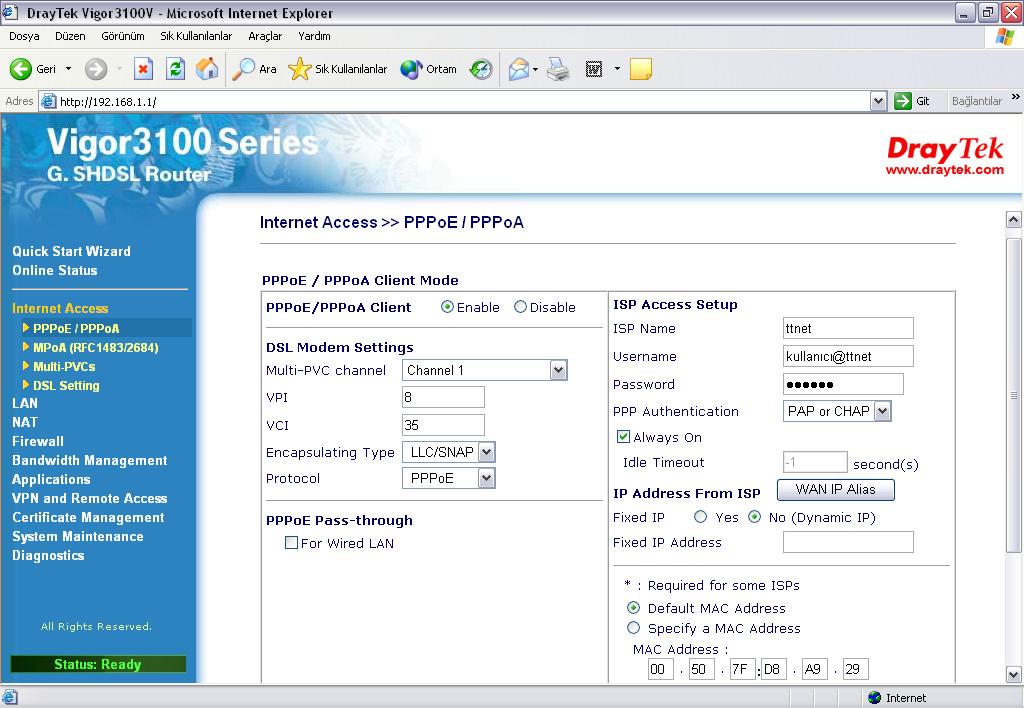This screenshot has width=1024, height=708.
Task: Open the Araçlar menu
Action: point(265,36)
